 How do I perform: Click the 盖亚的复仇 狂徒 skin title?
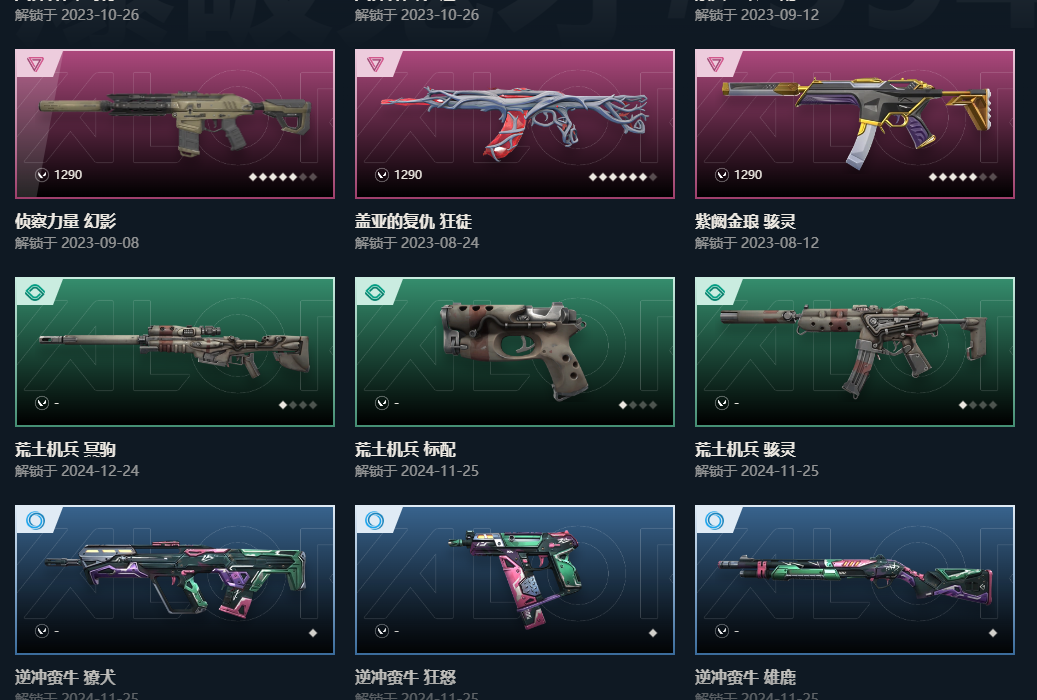point(413,222)
